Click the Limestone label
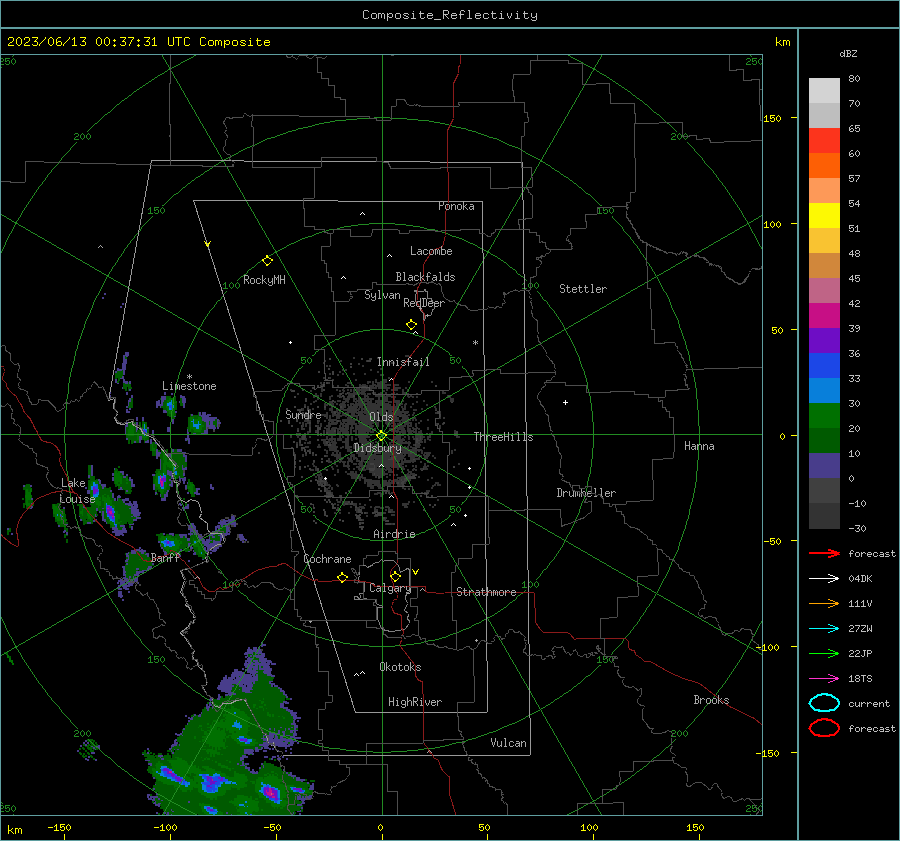The width and height of the screenshot is (900, 841). point(189,386)
